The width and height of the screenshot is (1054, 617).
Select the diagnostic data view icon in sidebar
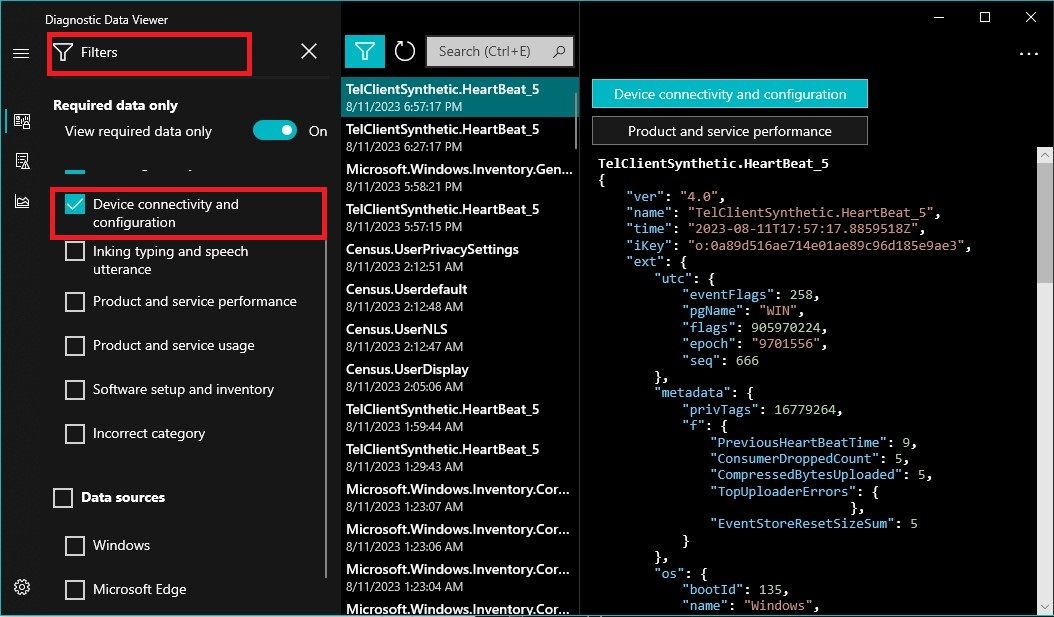click(21, 120)
